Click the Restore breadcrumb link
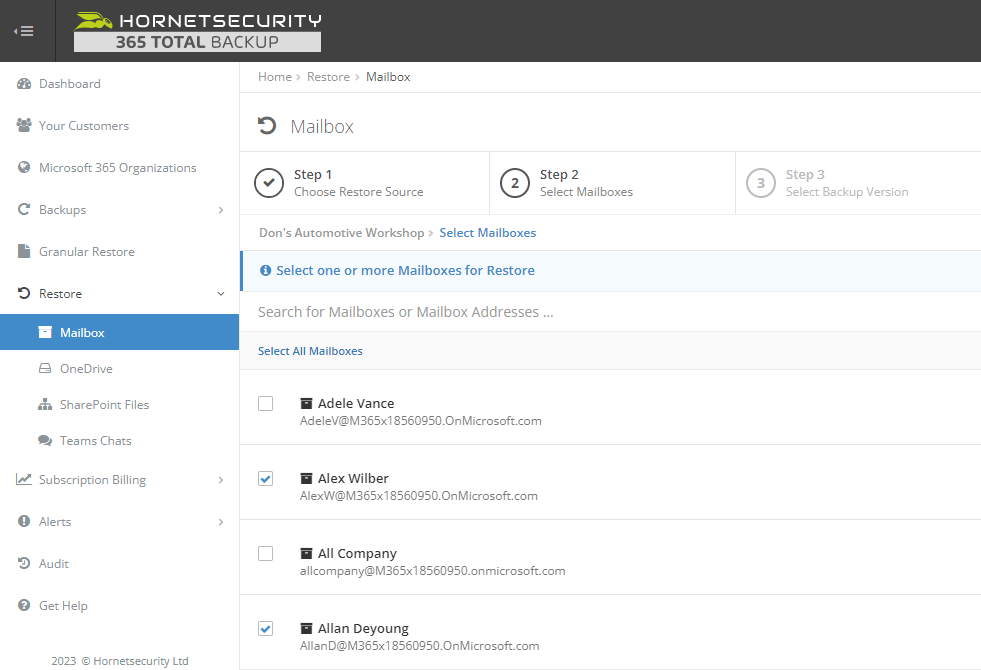The image size is (981, 670). (x=328, y=77)
